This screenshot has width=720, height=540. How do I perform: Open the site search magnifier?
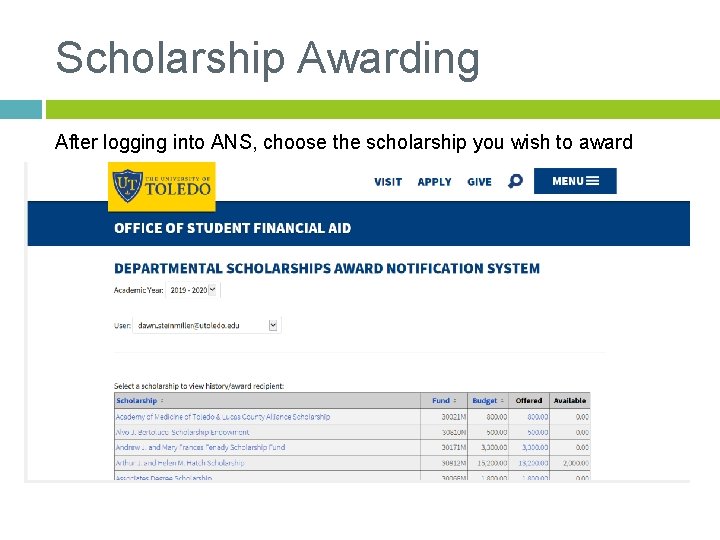[515, 181]
